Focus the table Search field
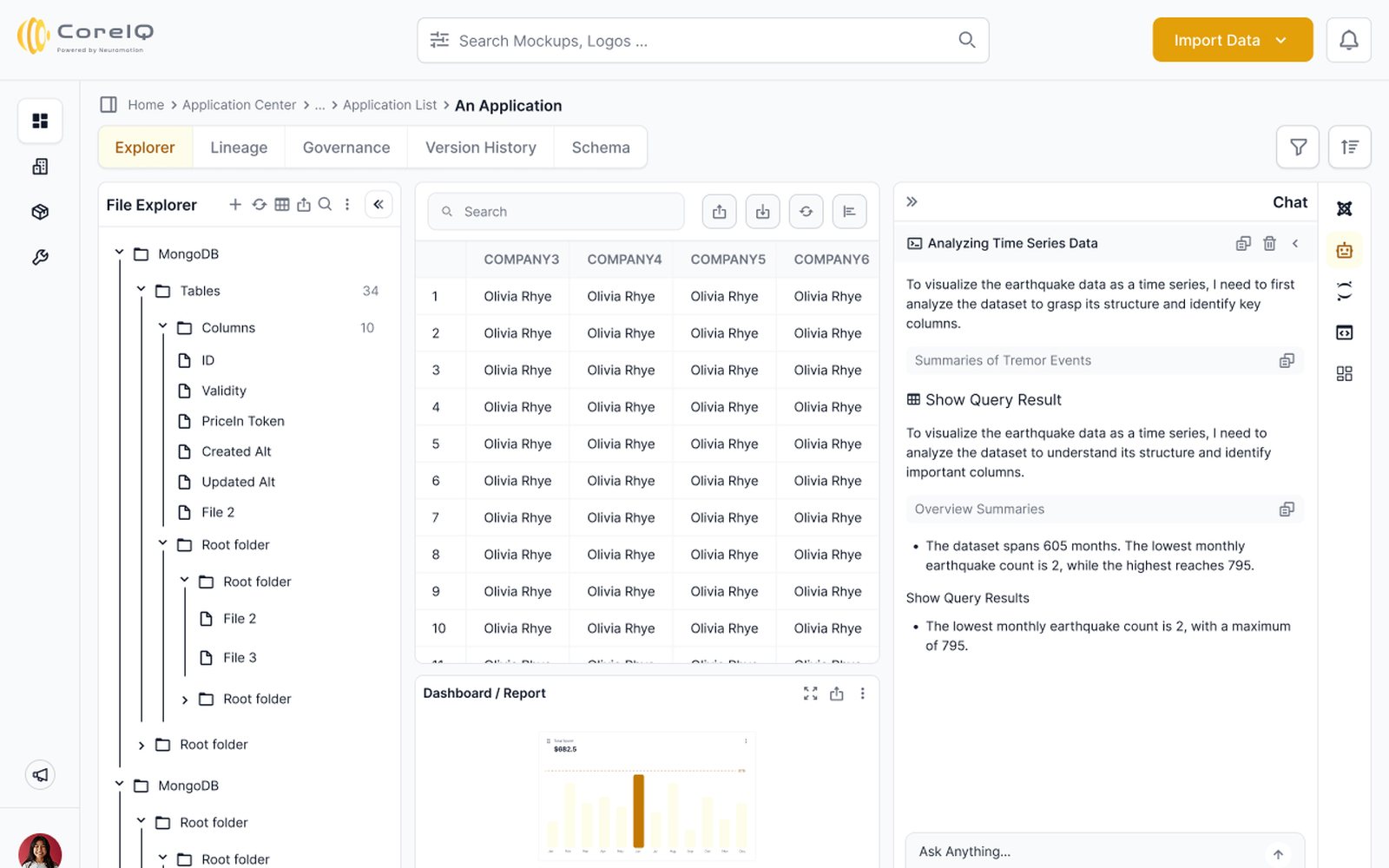 [556, 212]
